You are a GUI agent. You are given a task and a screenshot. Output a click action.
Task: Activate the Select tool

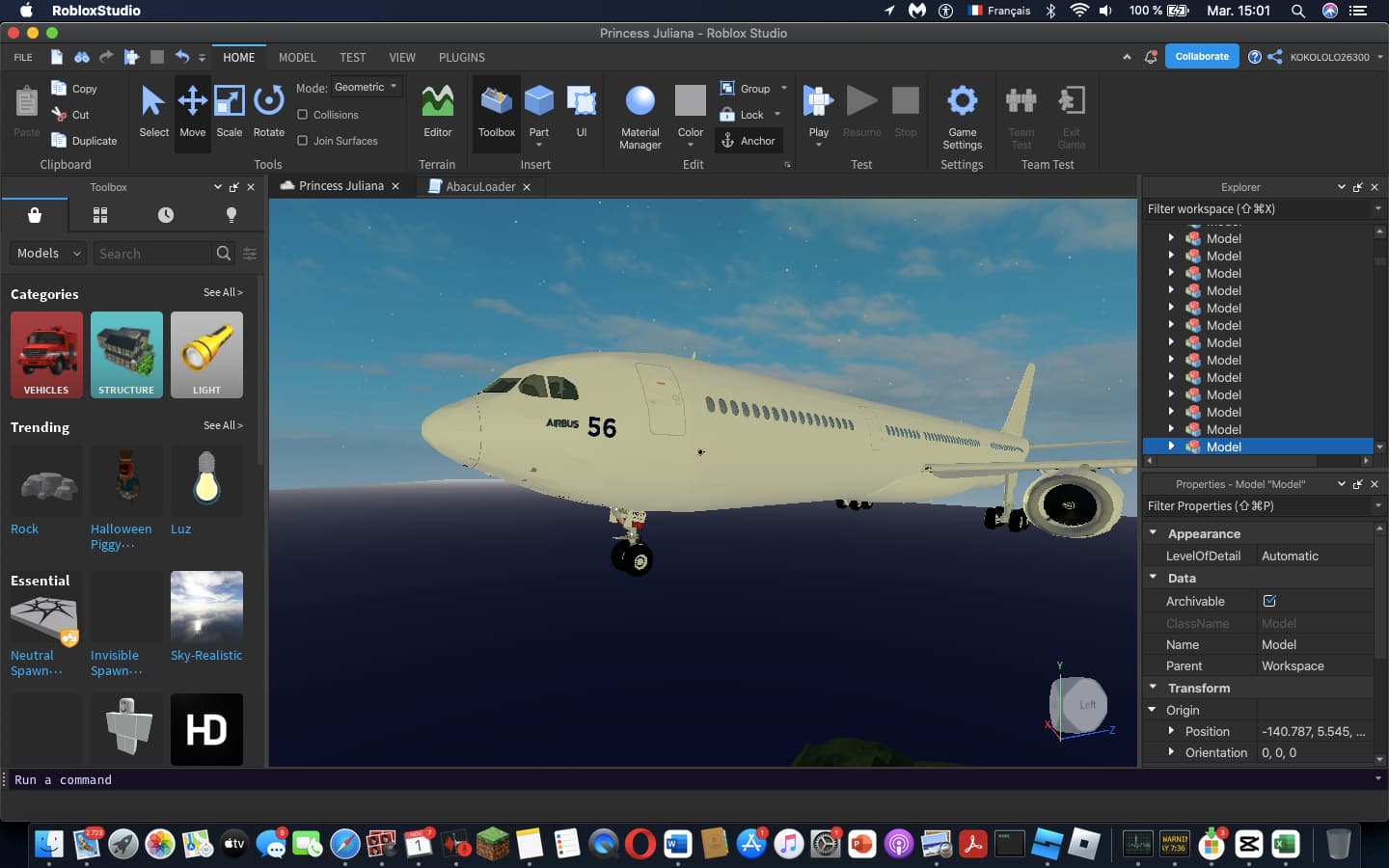[x=153, y=111]
